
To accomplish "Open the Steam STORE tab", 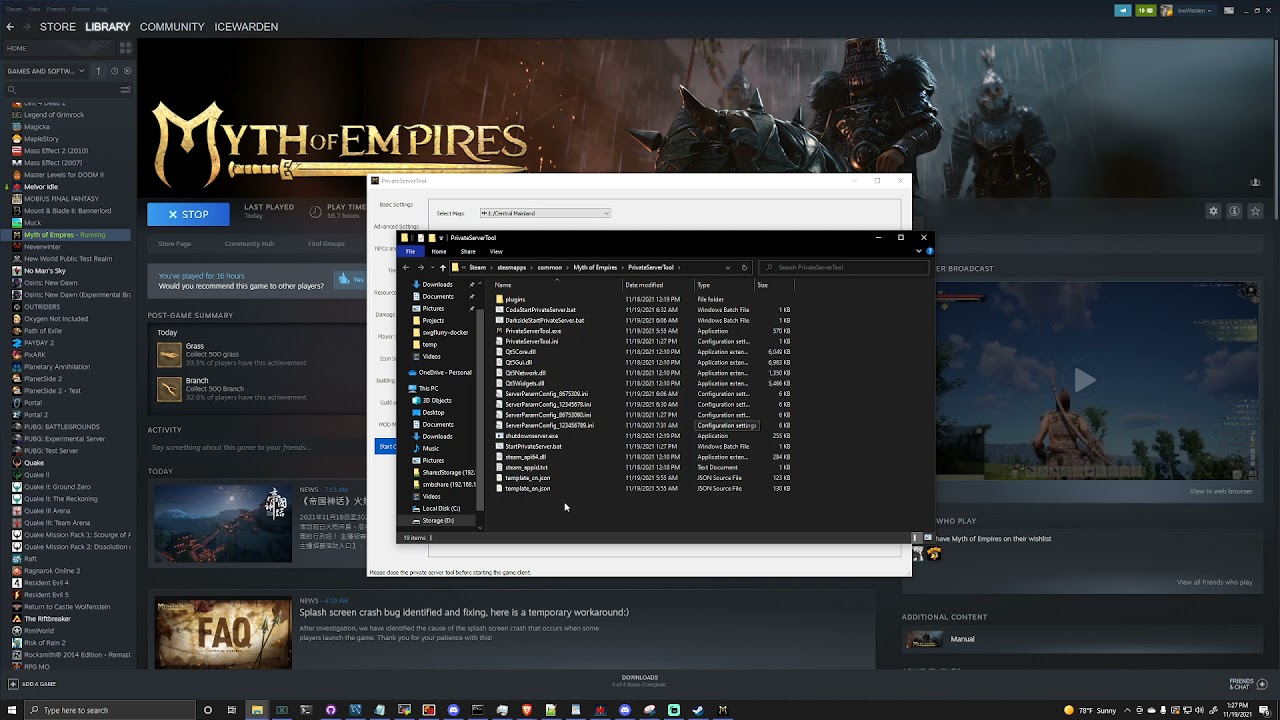I will (x=57, y=27).
